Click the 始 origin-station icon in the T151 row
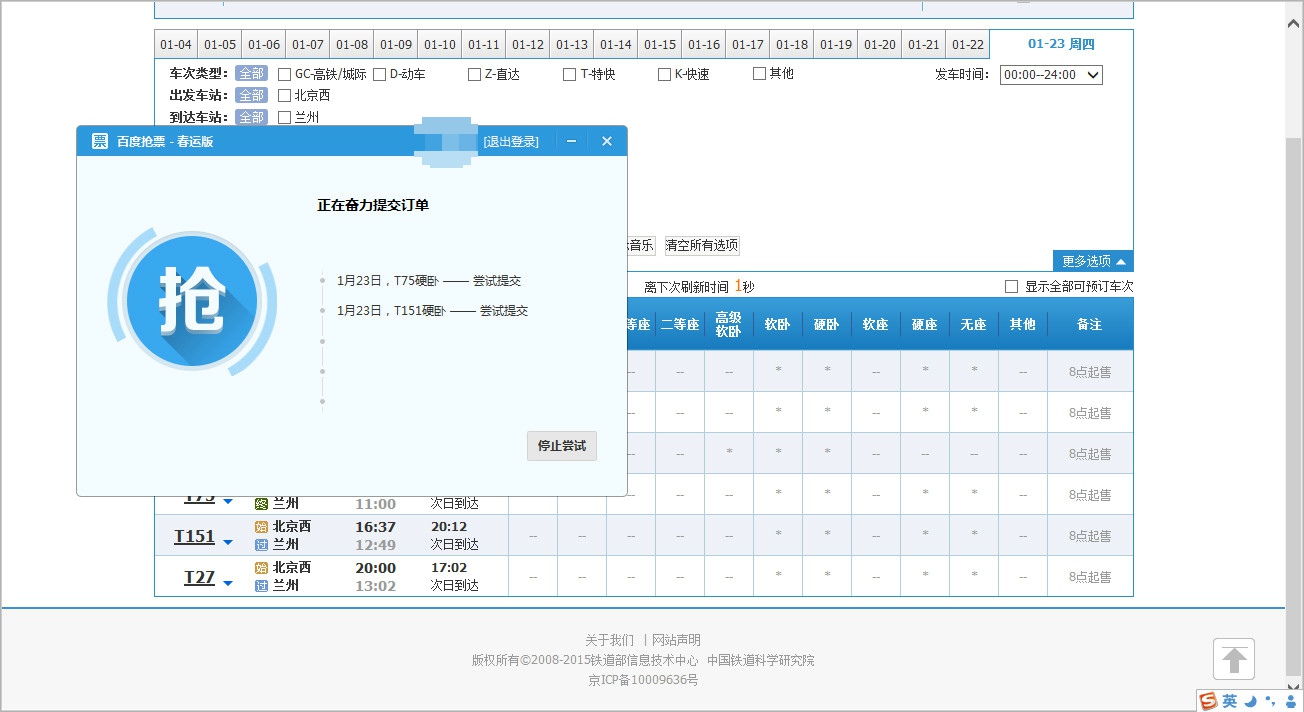1304x712 pixels. [x=262, y=526]
